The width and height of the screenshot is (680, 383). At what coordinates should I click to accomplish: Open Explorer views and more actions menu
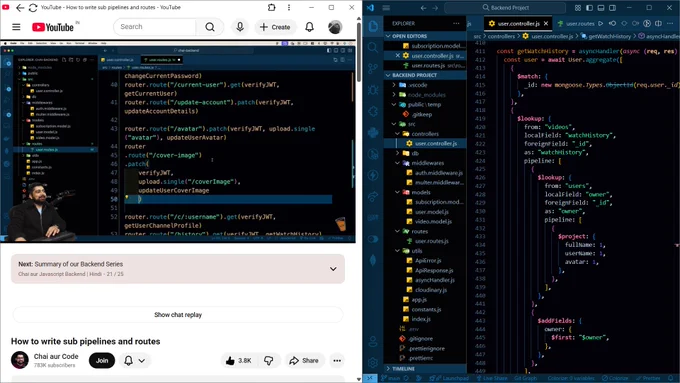456,23
